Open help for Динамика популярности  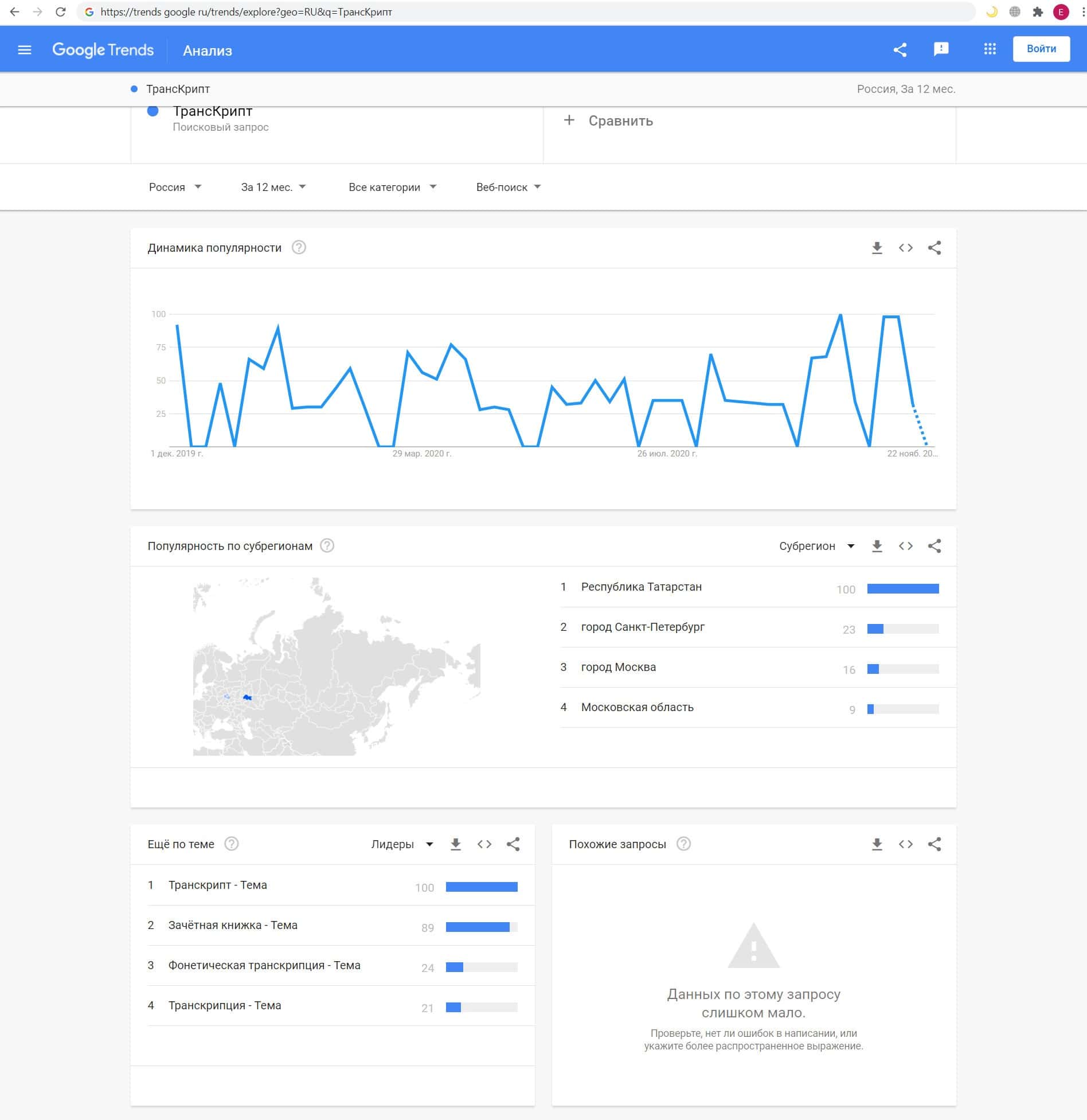click(x=299, y=248)
